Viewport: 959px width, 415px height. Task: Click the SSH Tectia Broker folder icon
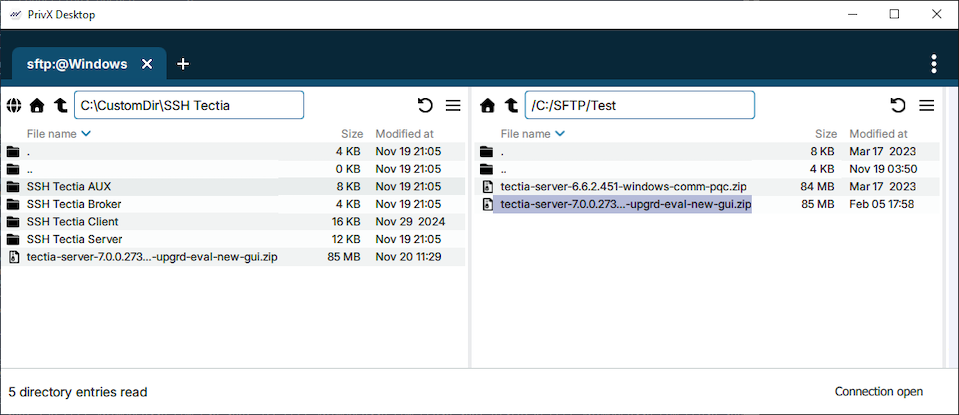click(13, 204)
